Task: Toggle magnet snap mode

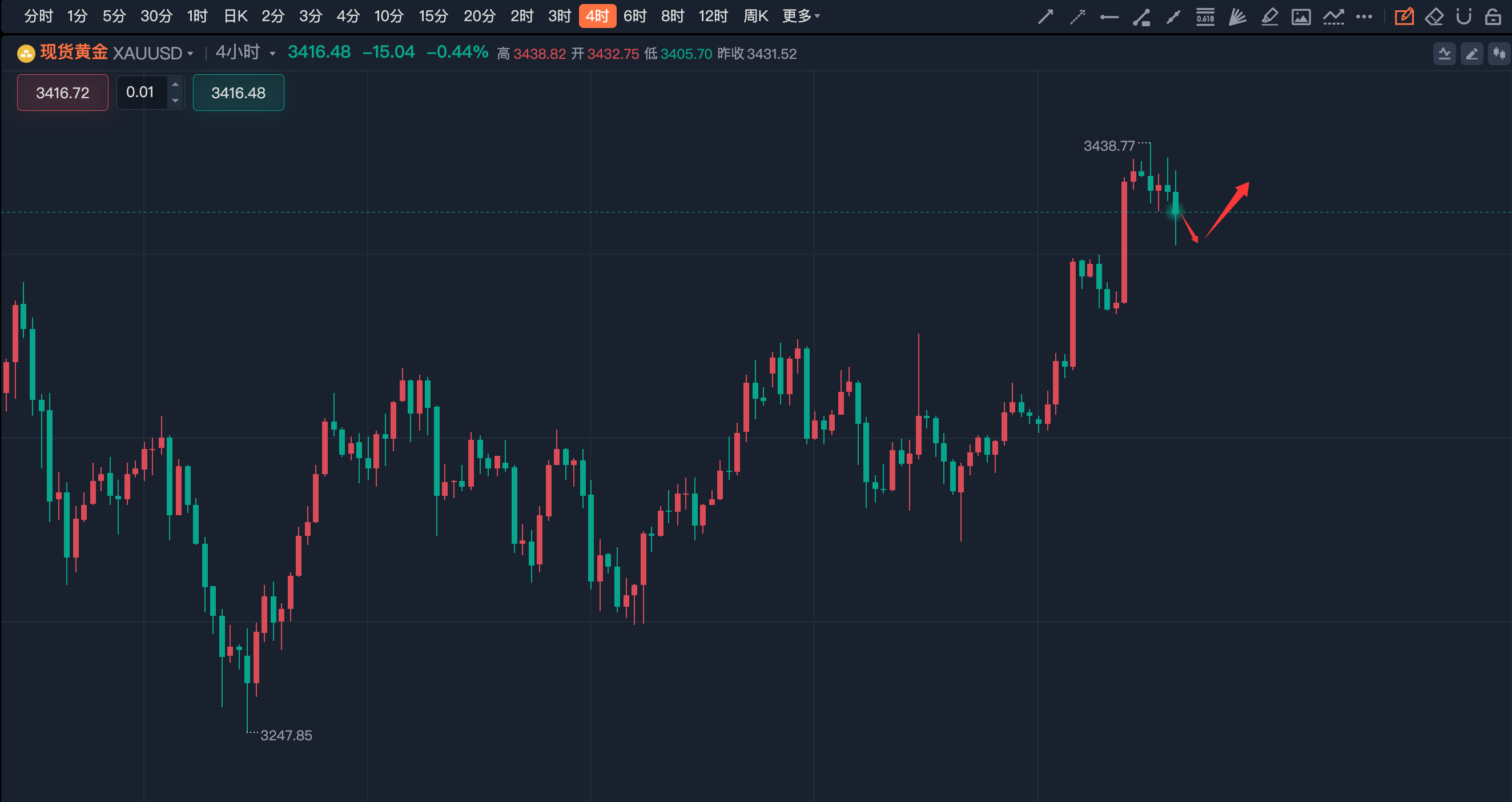Action: click(1464, 17)
